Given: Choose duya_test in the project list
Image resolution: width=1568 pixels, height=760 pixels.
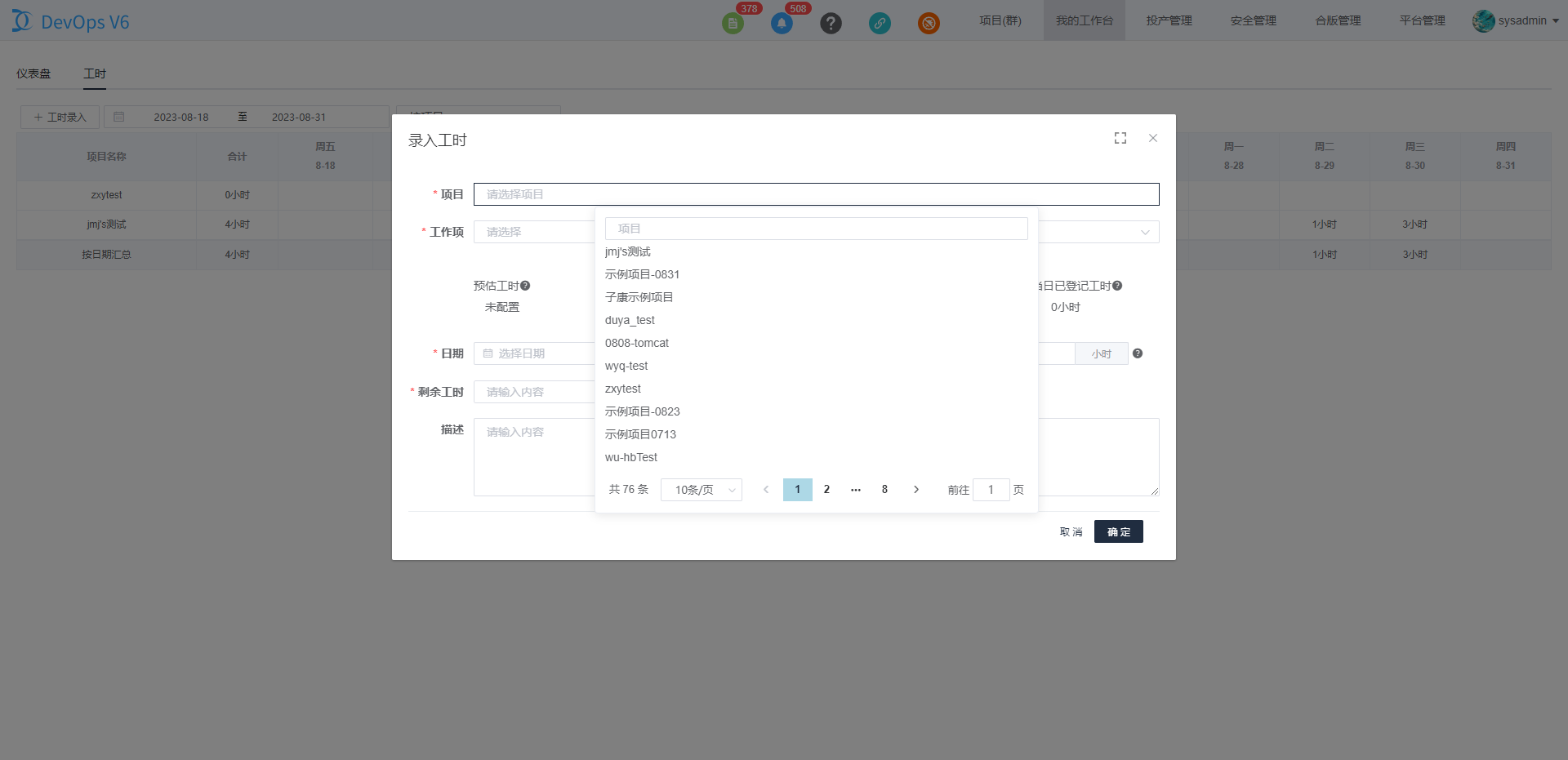Looking at the screenshot, I should 630,320.
